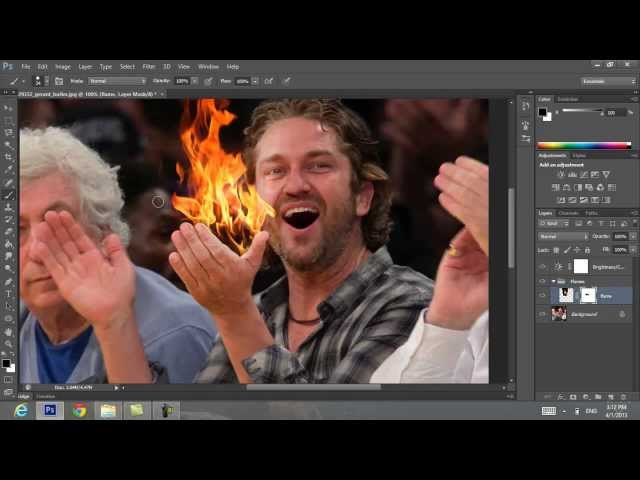The image size is (640, 480).
Task: Select the Crop tool
Action: pyautogui.click(x=8, y=157)
